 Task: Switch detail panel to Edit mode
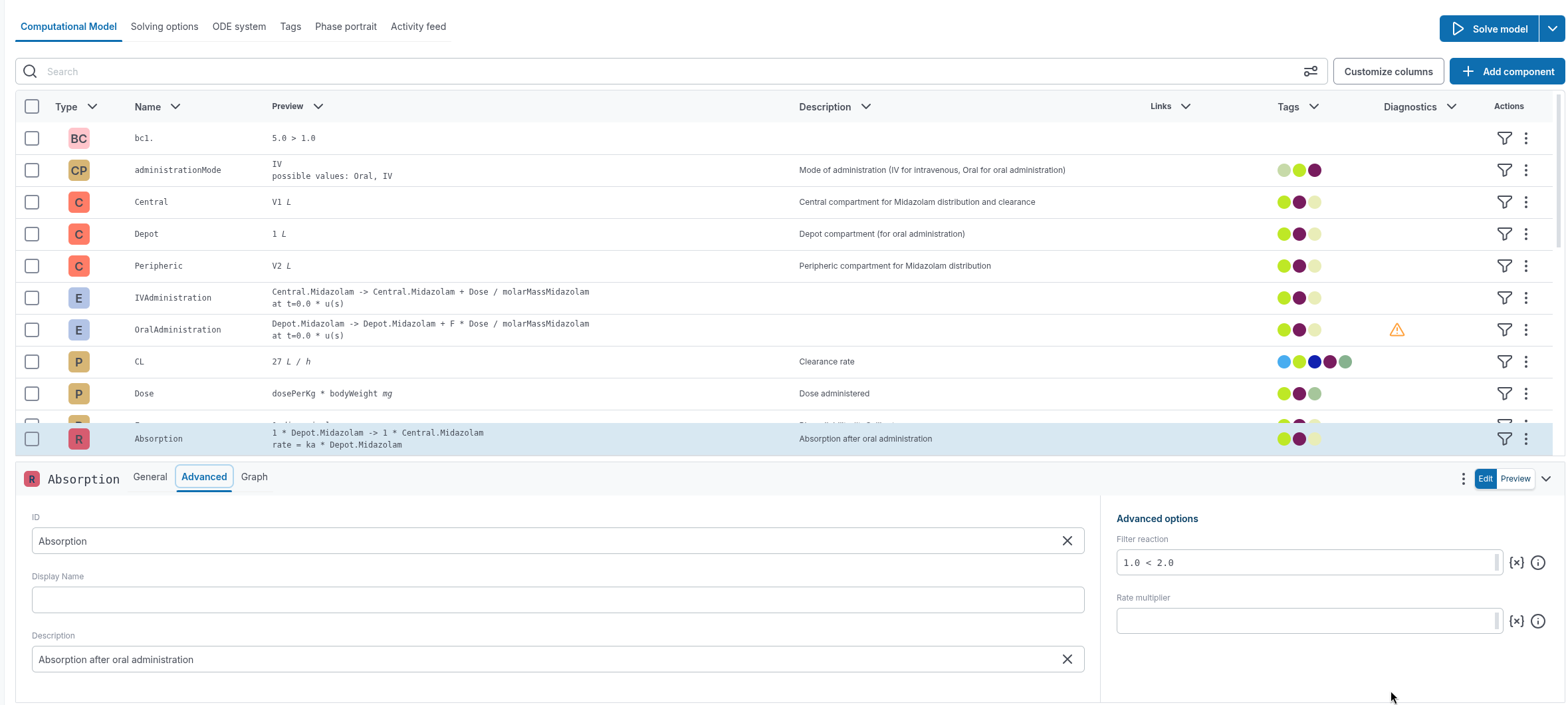pyautogui.click(x=1486, y=479)
